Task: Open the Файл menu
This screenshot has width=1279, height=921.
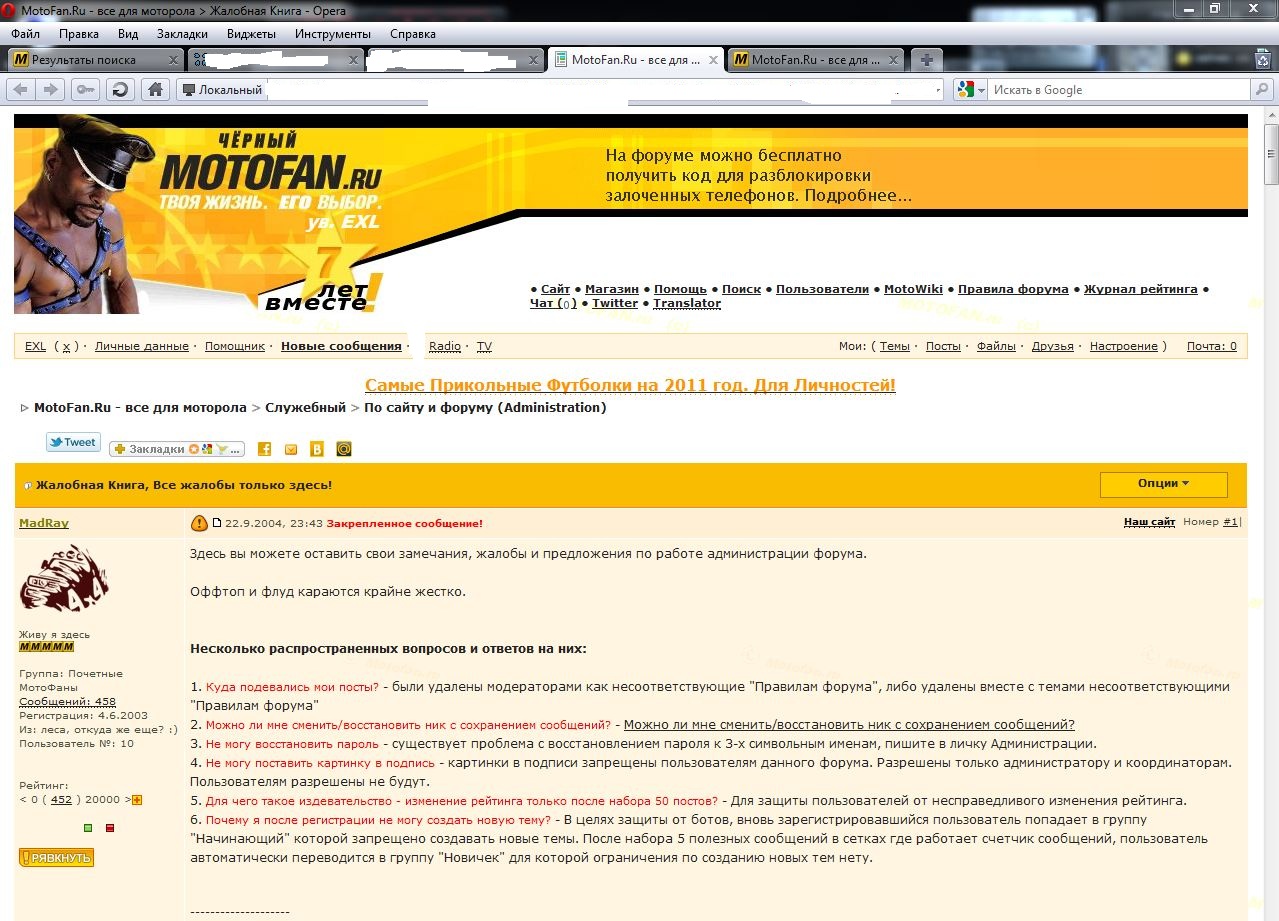Action: [x=25, y=33]
